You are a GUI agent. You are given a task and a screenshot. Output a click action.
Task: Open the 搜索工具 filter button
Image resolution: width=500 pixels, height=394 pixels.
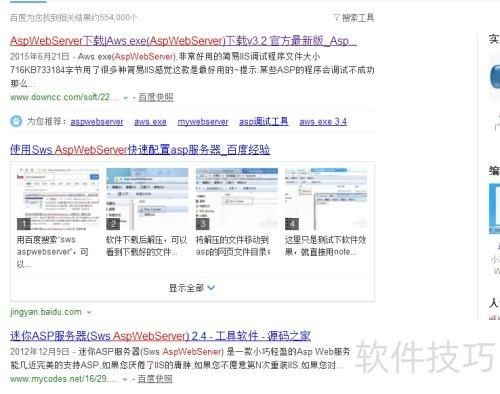(x=354, y=17)
